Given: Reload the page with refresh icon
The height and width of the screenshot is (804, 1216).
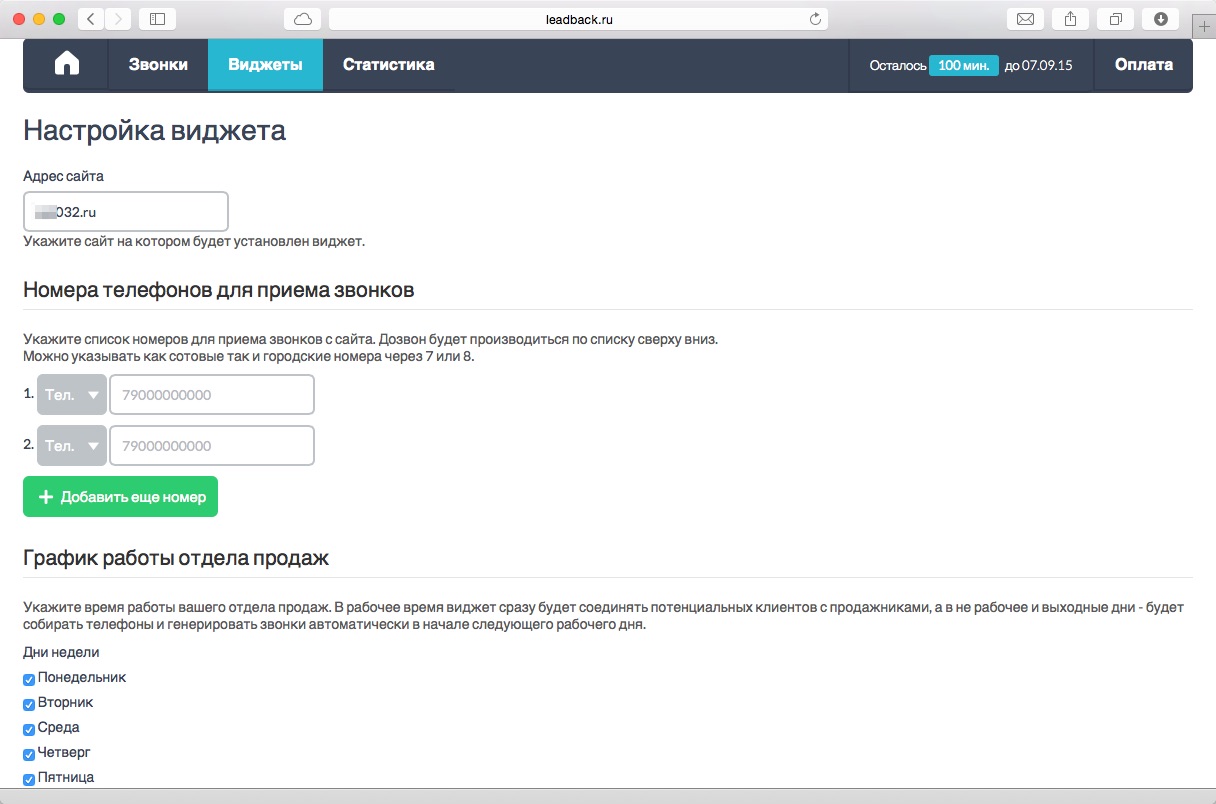Looking at the screenshot, I should pos(815,18).
